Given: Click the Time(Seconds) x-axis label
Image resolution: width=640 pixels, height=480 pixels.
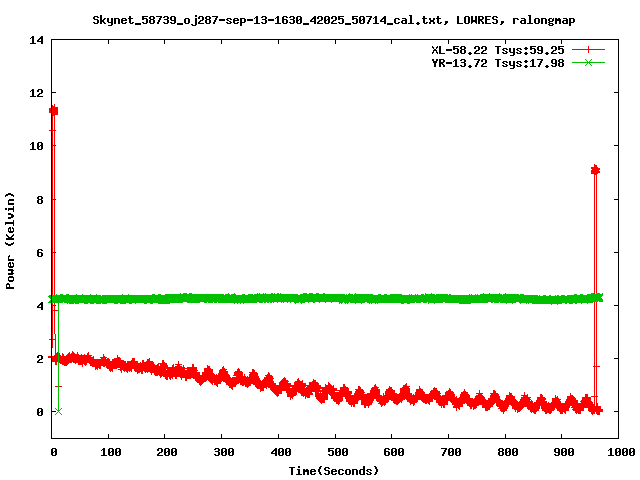Looking at the screenshot, I should [333, 471].
